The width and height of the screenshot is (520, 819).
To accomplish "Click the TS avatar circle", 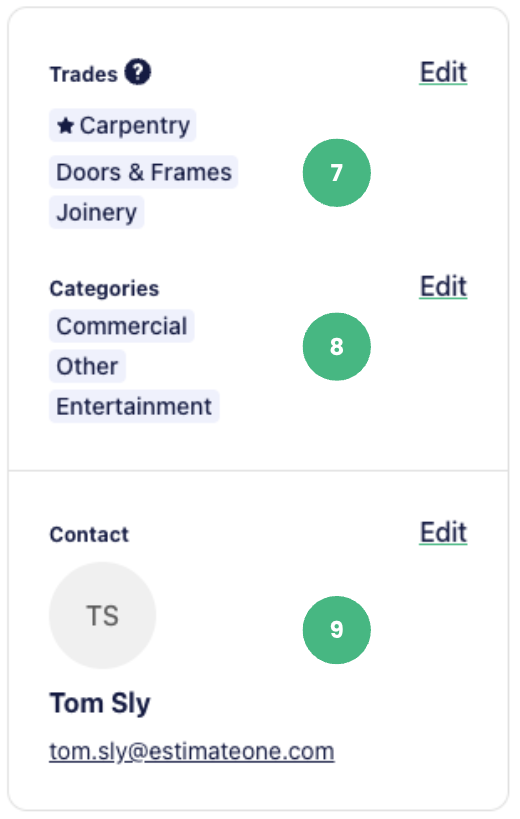I will coord(102,615).
